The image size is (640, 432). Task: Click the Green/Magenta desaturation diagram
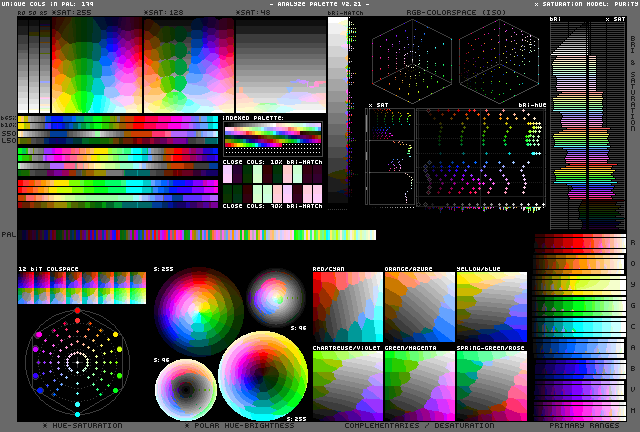[x=419, y=384]
